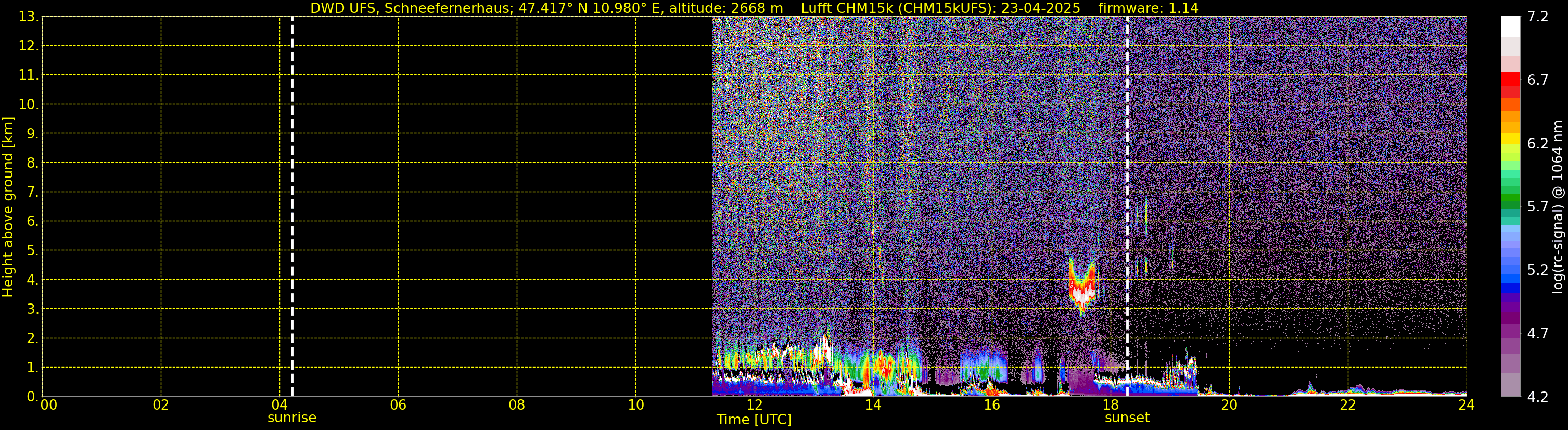Viewport: 1568px width, 430px height.
Task: Click the time-axis tick label 04
Action: click(x=279, y=405)
